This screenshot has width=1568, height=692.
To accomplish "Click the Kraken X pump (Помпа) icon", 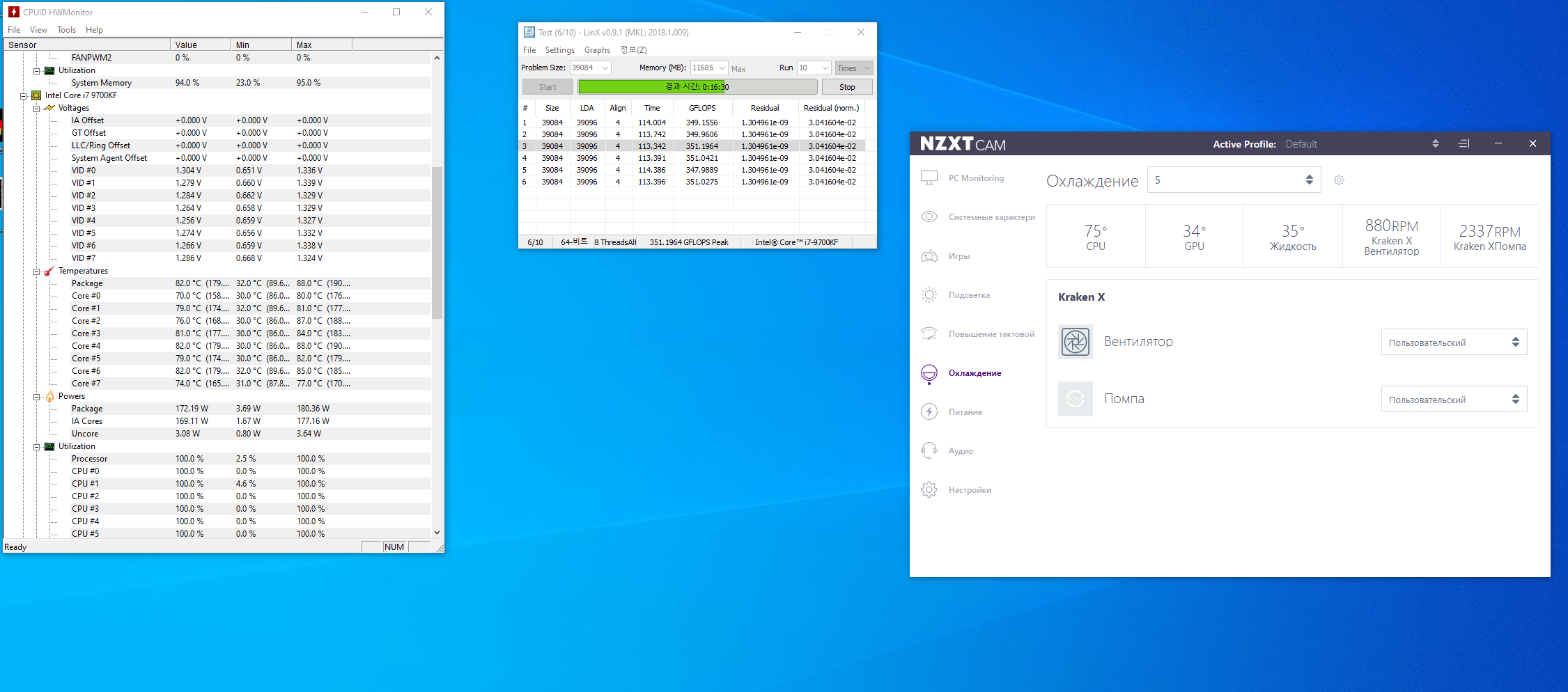I will pos(1076,399).
